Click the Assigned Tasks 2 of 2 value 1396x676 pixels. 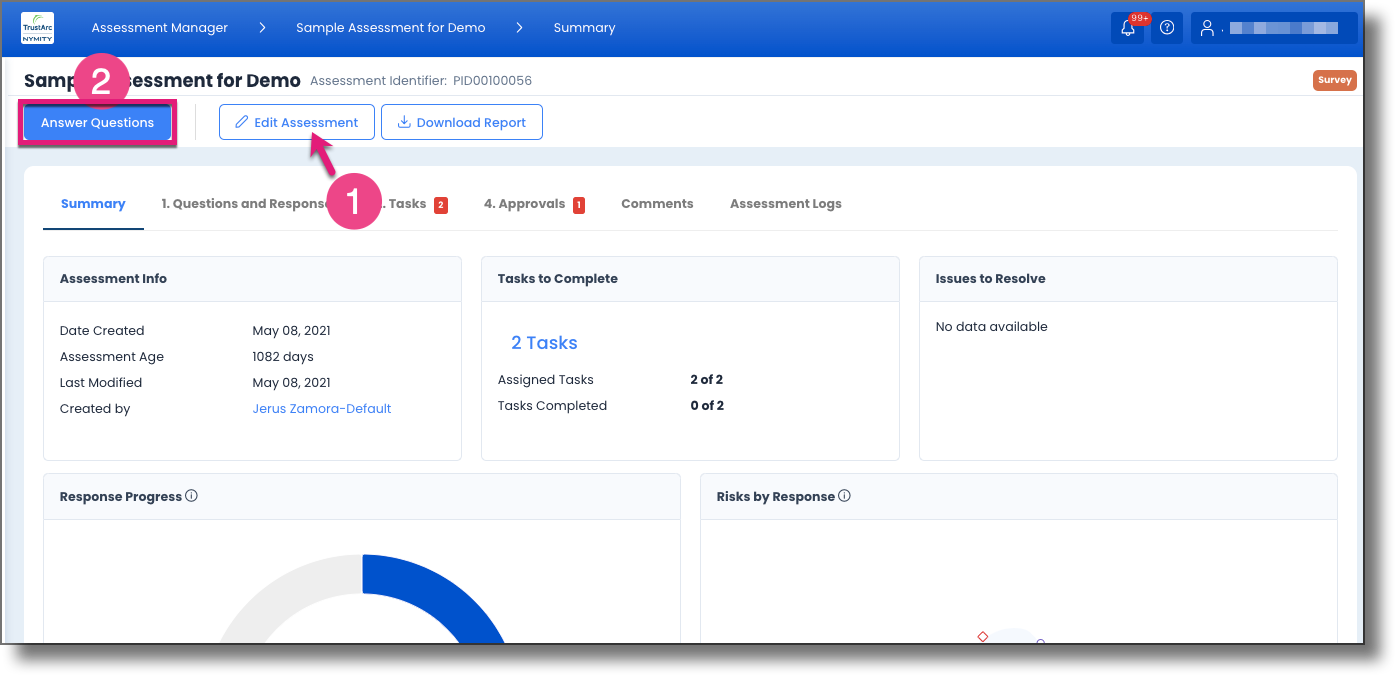coord(707,380)
